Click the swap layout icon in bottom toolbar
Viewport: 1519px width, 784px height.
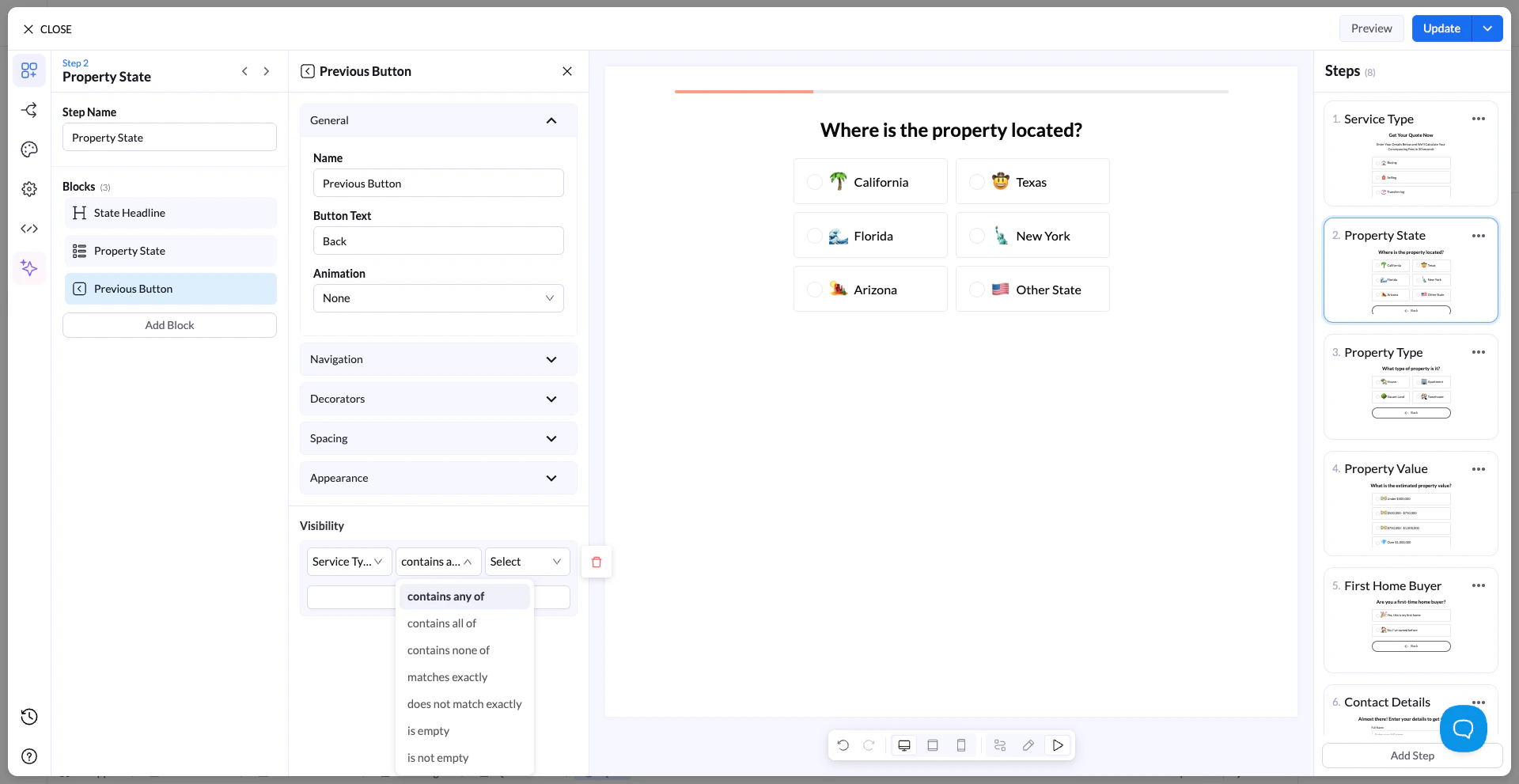1000,745
